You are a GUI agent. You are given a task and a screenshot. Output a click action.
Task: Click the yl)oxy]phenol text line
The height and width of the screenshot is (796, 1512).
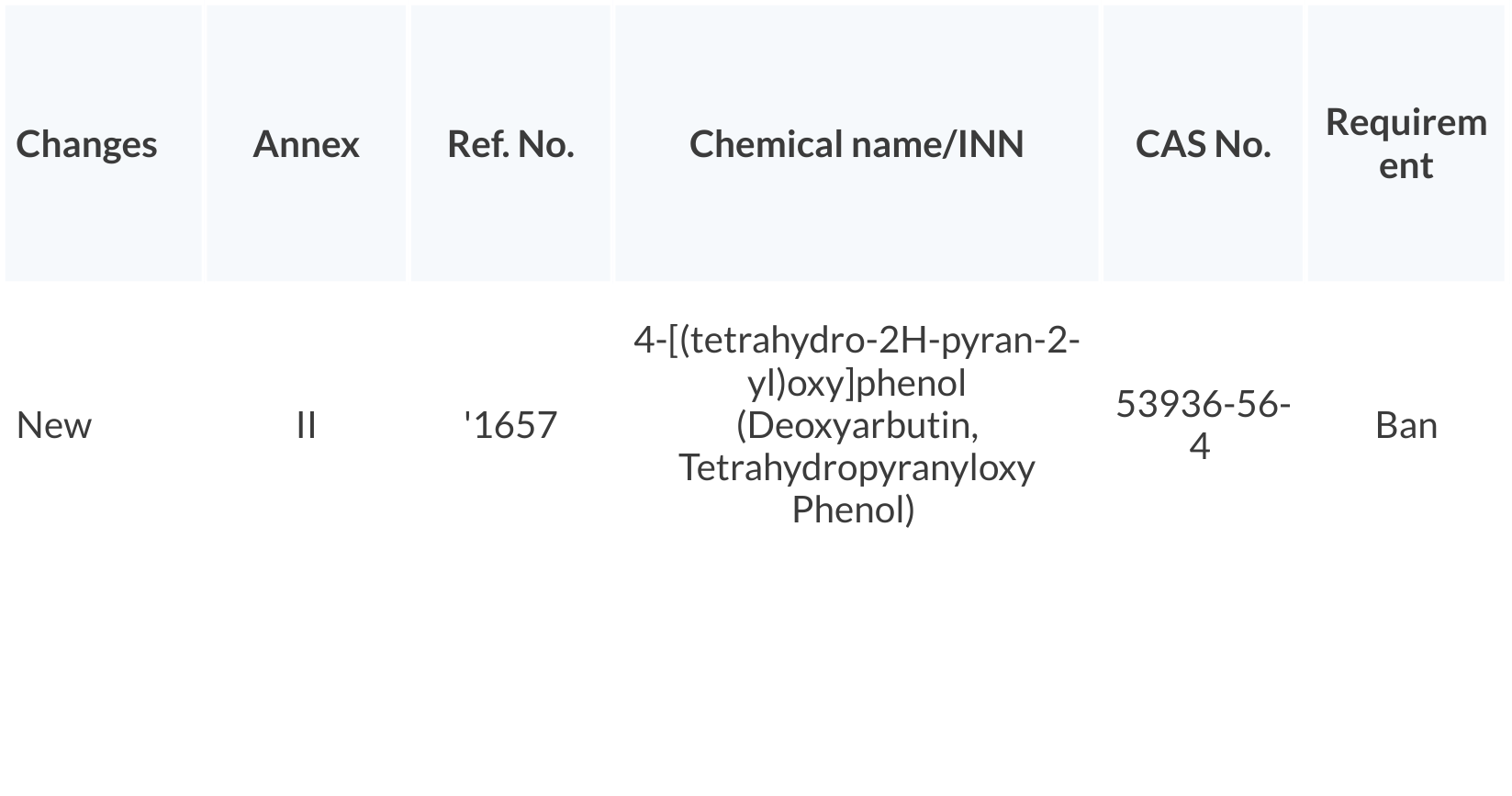click(x=856, y=383)
